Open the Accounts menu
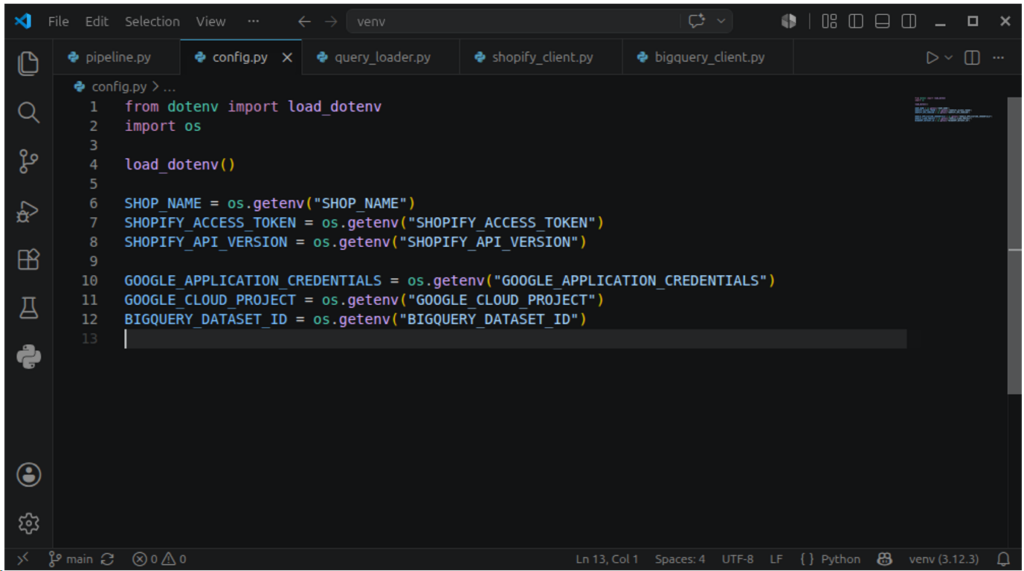Screen dimensions: 1024x571 tap(28, 475)
